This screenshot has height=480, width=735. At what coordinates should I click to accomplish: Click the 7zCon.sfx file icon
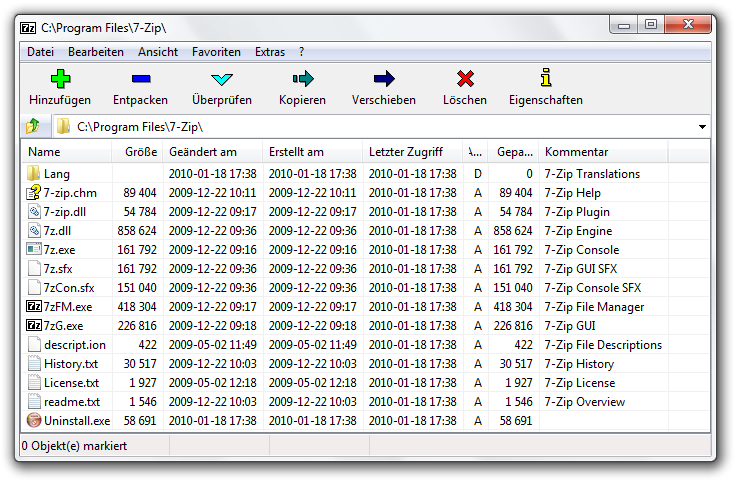click(x=34, y=287)
